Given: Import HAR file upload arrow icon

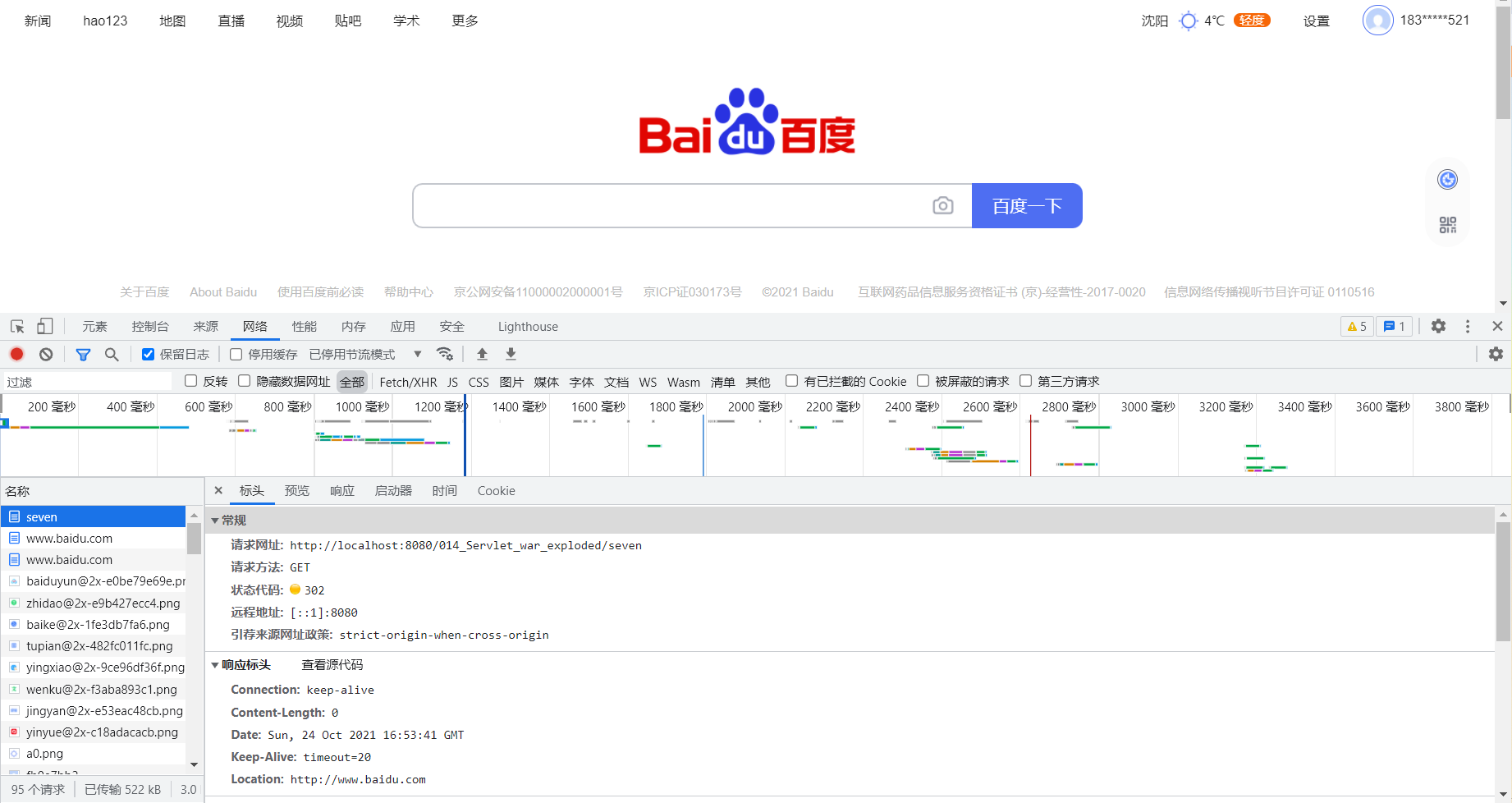Looking at the screenshot, I should point(483,354).
